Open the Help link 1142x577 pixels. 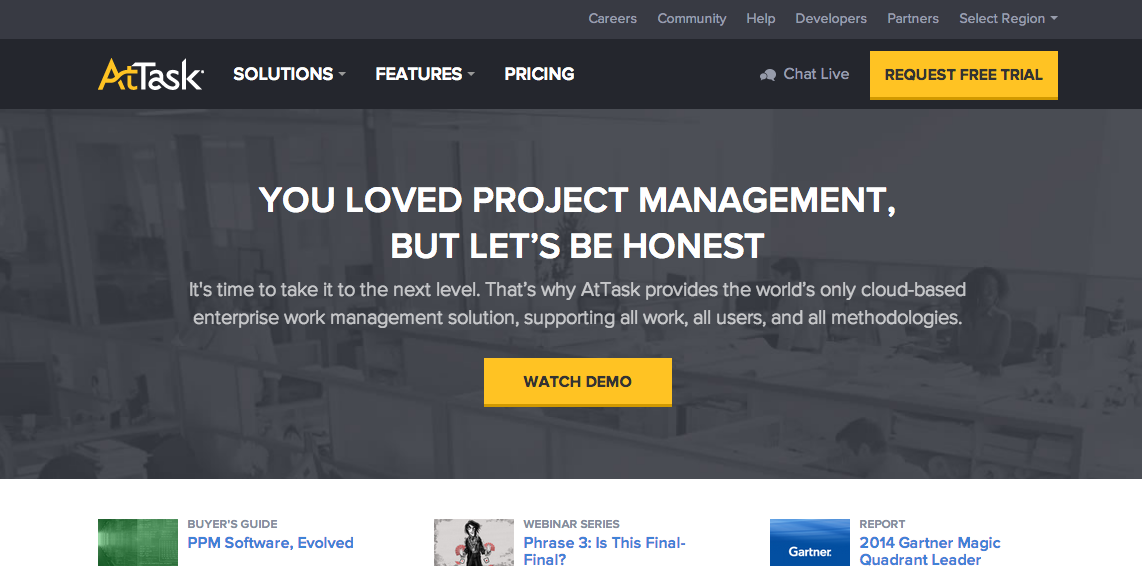[760, 19]
